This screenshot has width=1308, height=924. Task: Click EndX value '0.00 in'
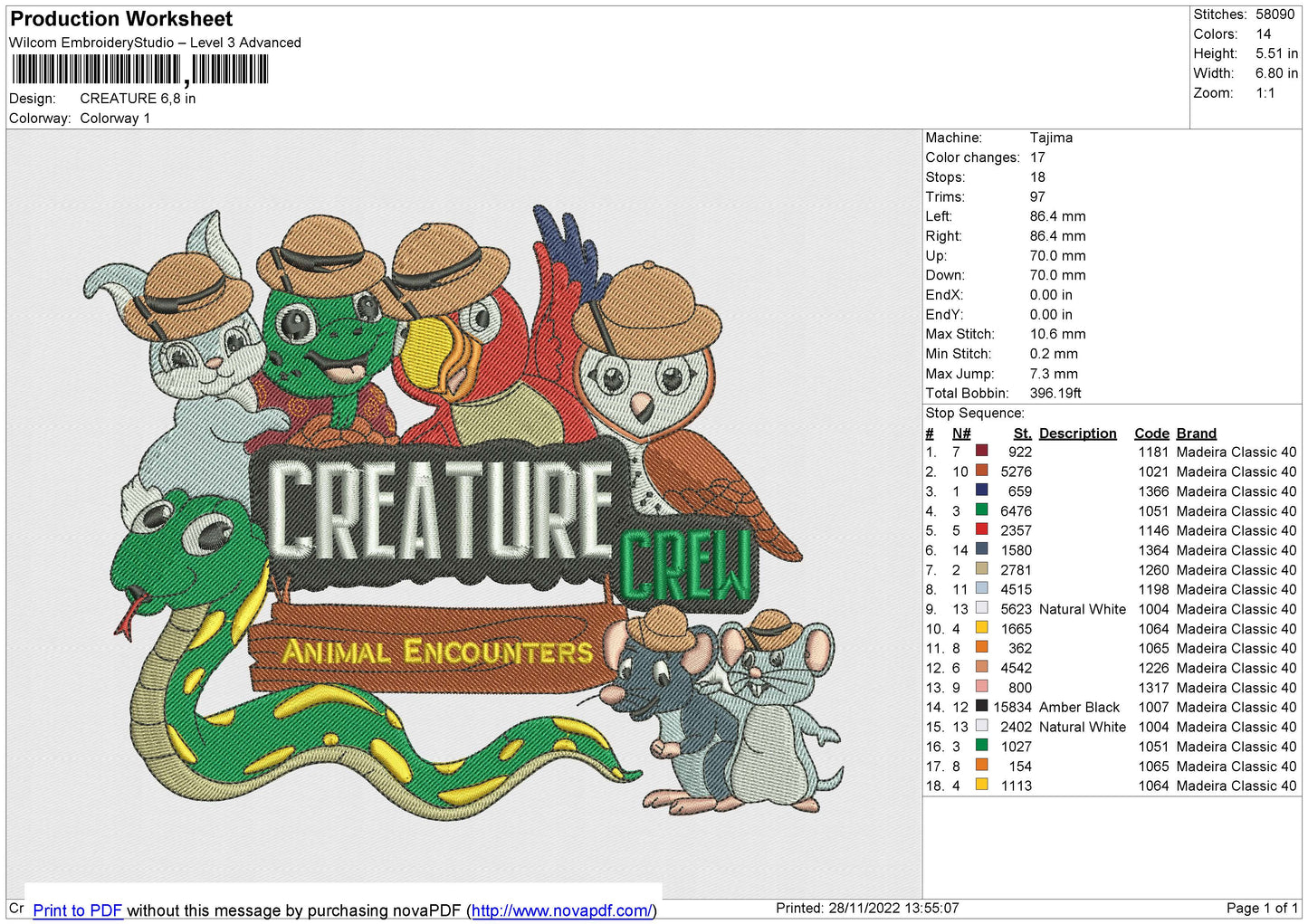point(1051,295)
